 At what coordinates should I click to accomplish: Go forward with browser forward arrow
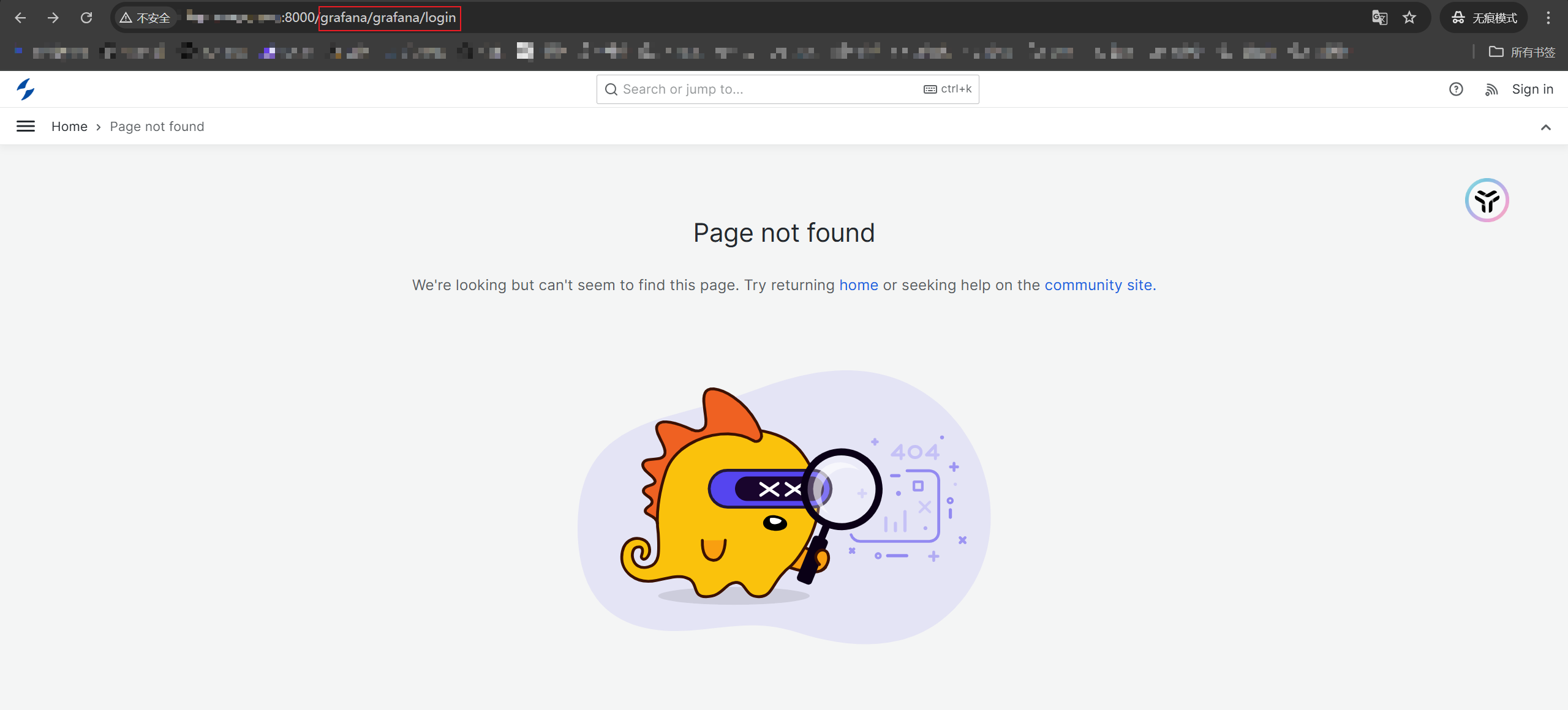(53, 18)
